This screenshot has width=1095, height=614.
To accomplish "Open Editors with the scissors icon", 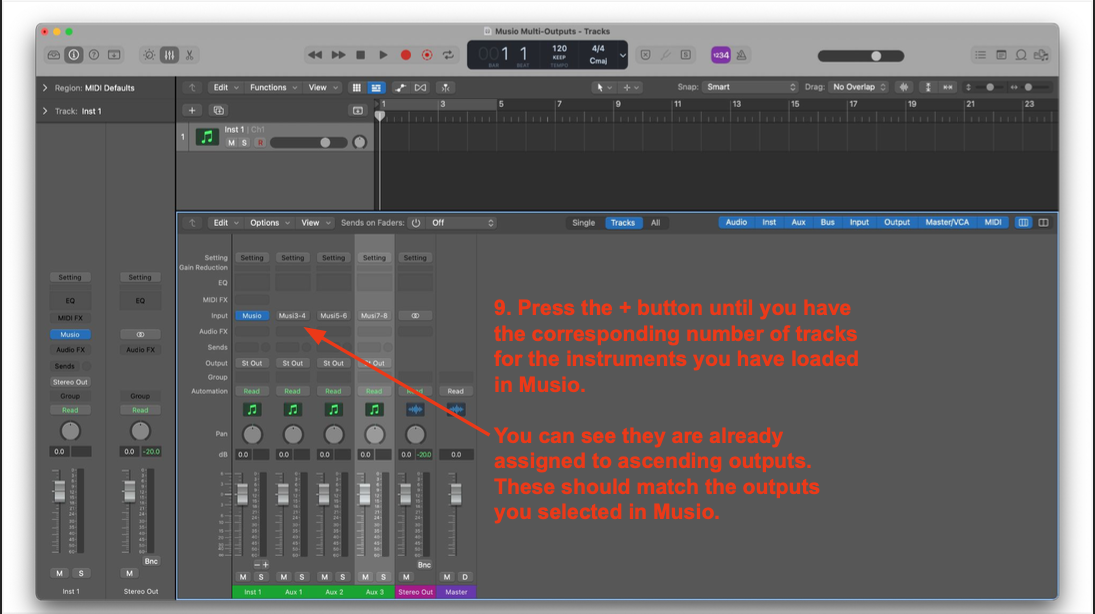I will 189,55.
